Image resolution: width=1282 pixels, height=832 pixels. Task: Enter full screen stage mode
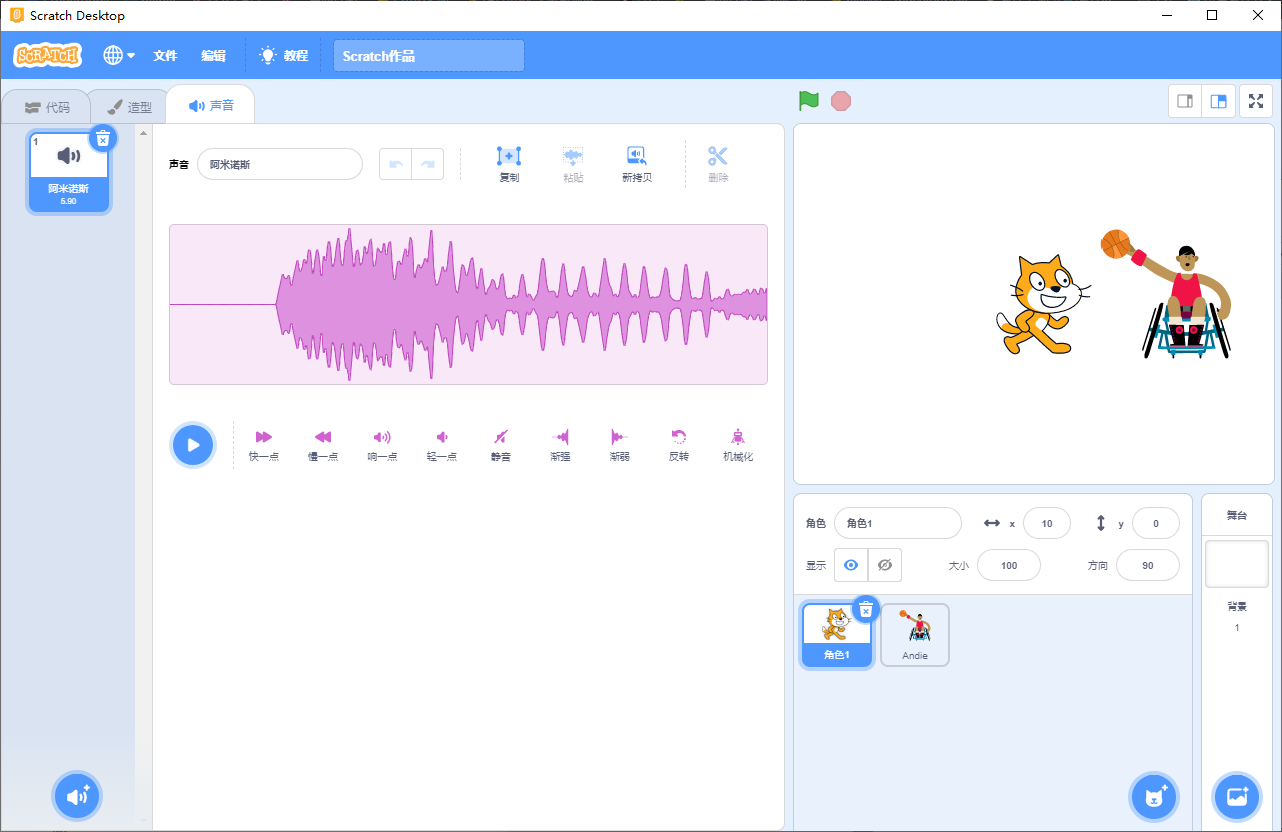(1256, 101)
